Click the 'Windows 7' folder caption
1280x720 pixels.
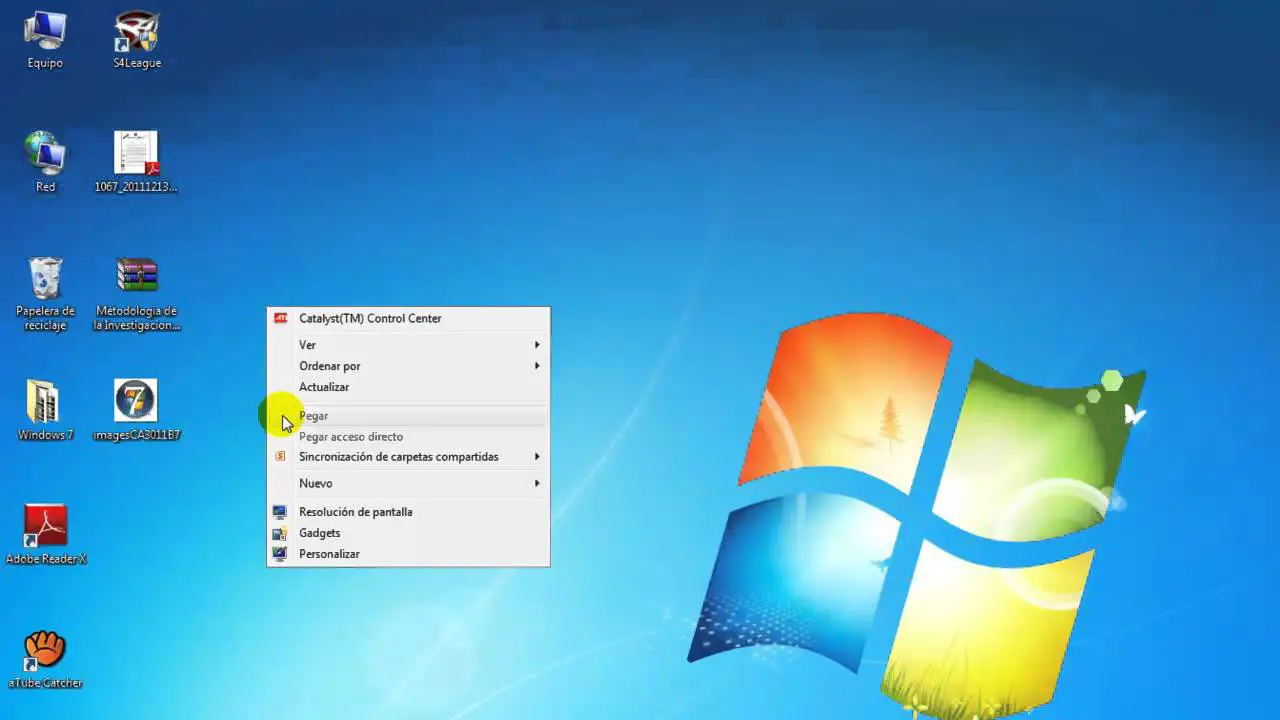point(45,435)
